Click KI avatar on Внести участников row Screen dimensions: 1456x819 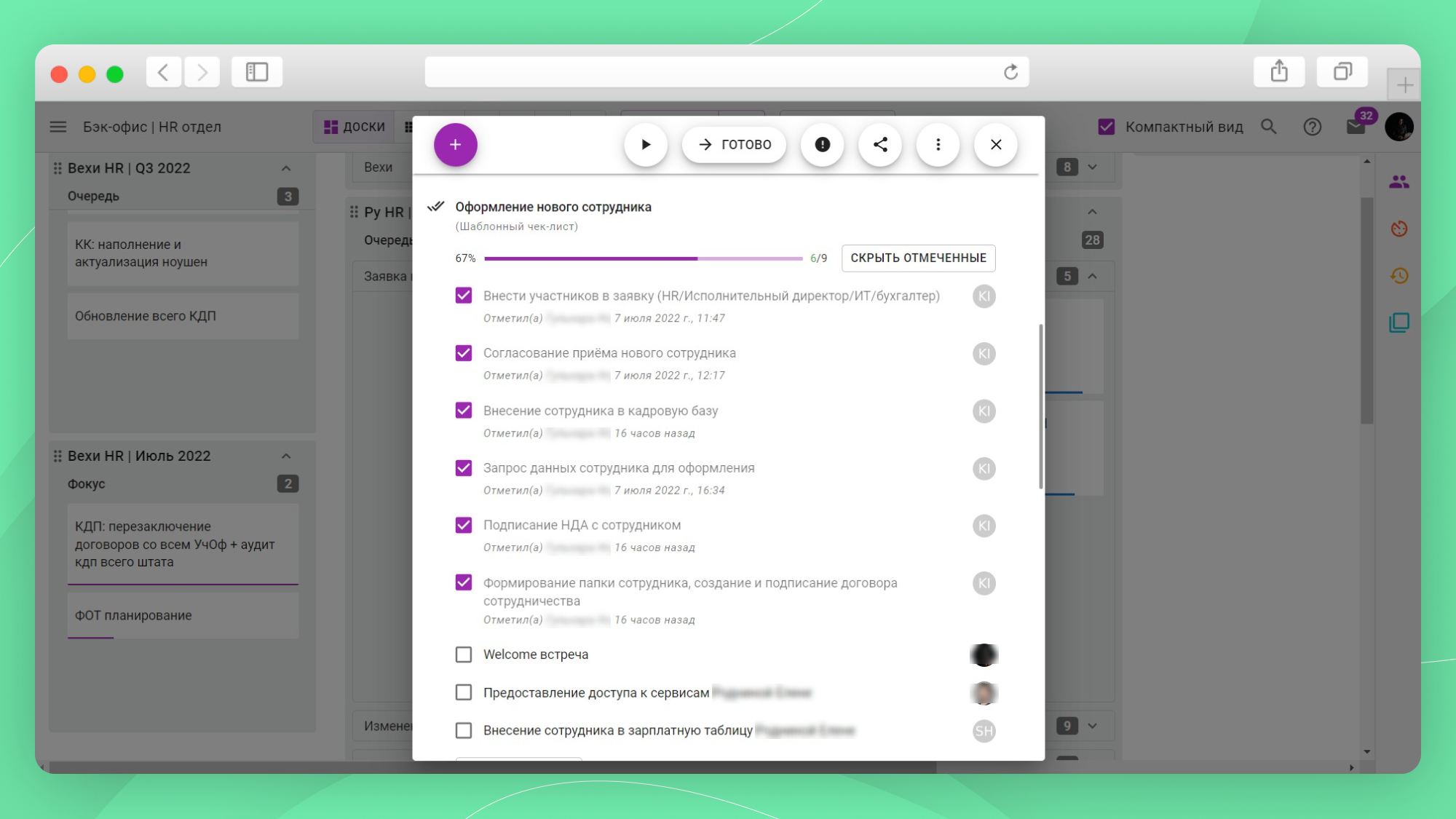click(984, 296)
